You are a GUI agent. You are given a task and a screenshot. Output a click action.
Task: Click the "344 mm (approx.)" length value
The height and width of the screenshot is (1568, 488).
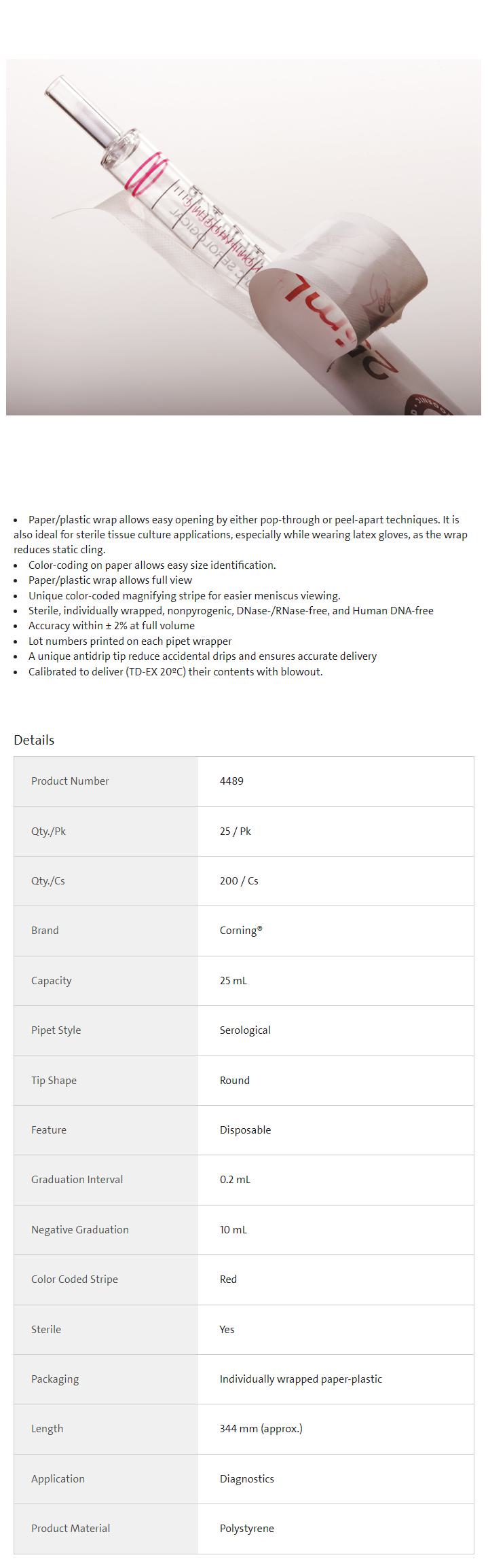(x=261, y=1429)
